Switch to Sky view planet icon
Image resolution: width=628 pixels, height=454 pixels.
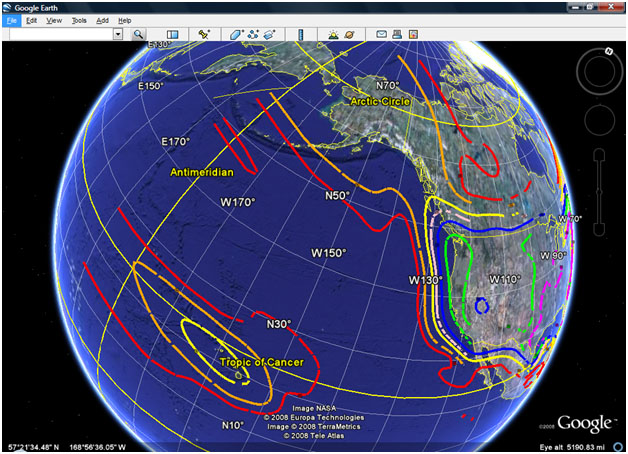click(x=349, y=35)
